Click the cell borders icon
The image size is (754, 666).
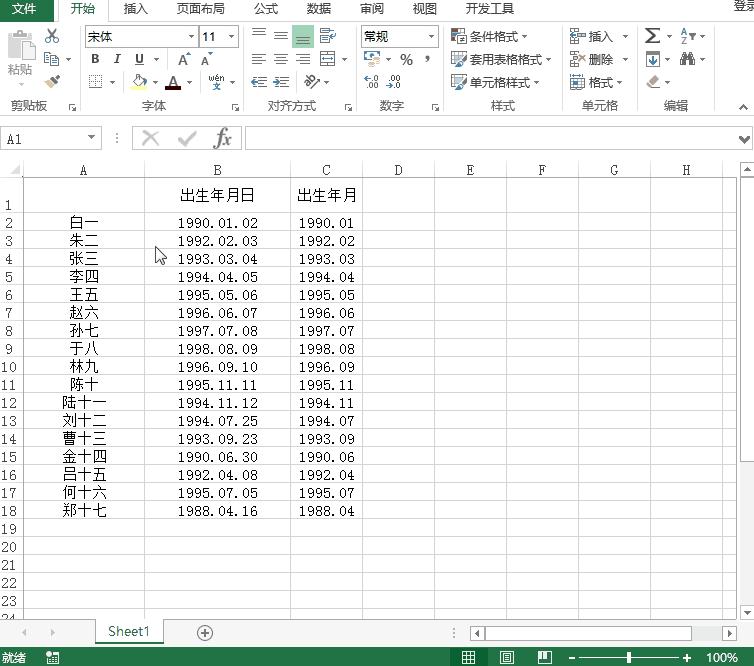96,82
